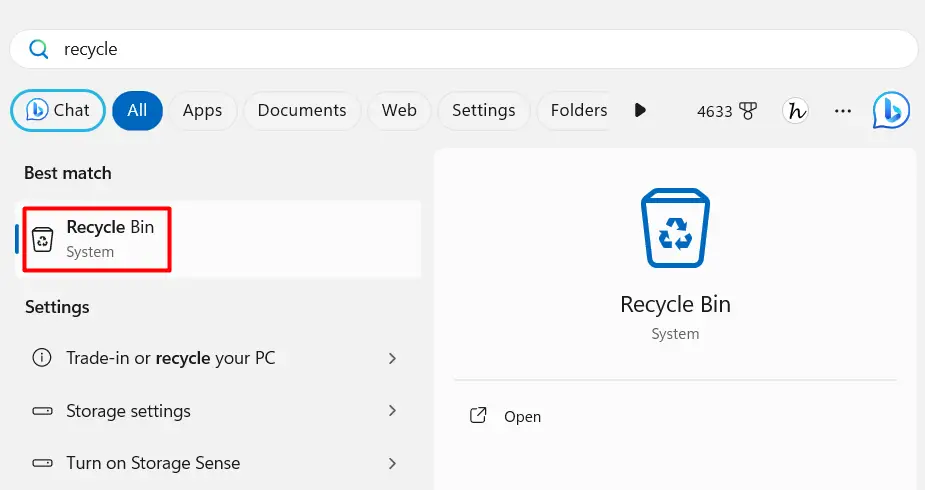Open the three-dot more options menu
The width and height of the screenshot is (925, 490).
click(842, 111)
